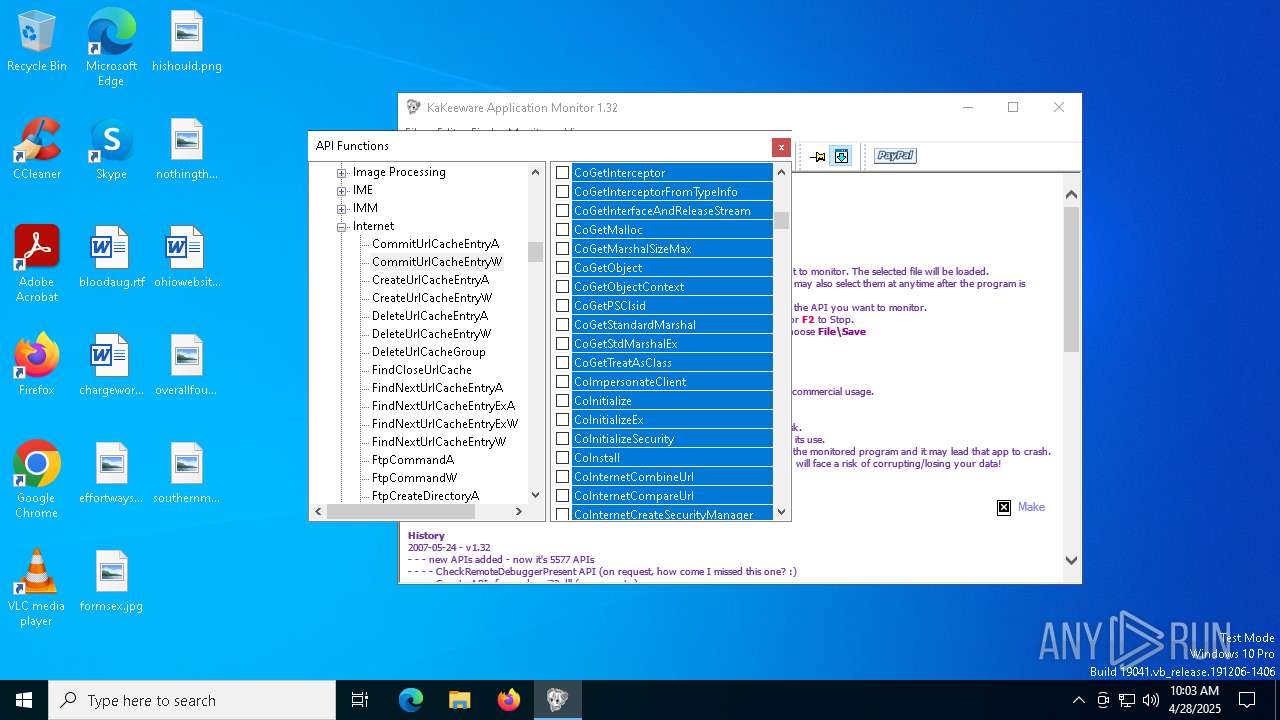Viewport: 1280px width, 720px height.
Task: Check the CoGetObject checkbox
Action: point(562,268)
